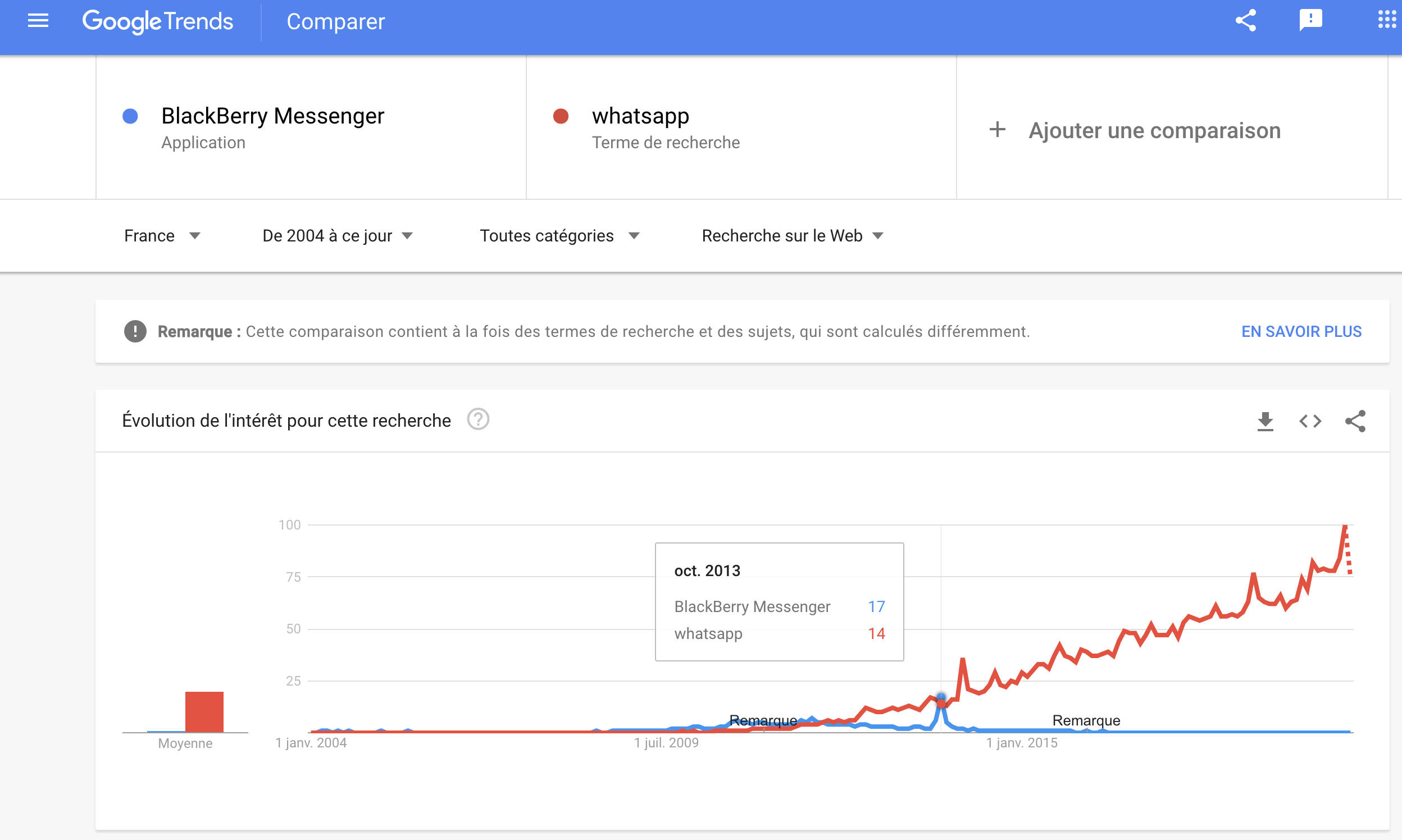Share the interest over time chart
The height and width of the screenshot is (840, 1402).
[x=1355, y=421]
